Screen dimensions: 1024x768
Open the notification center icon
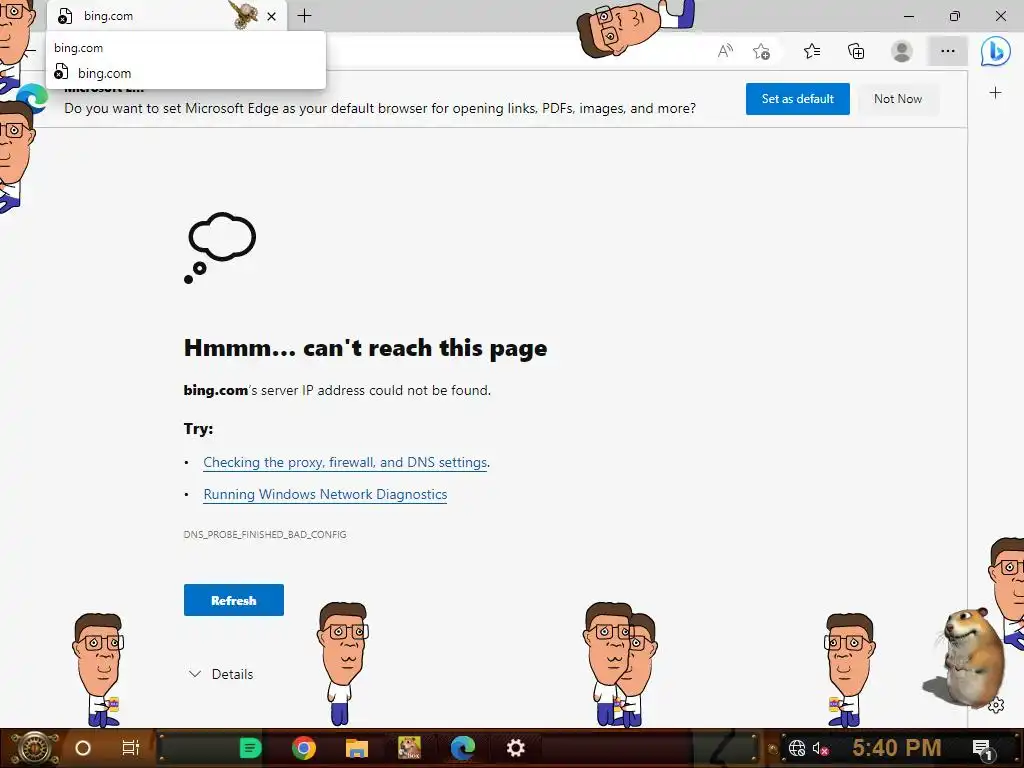point(982,748)
